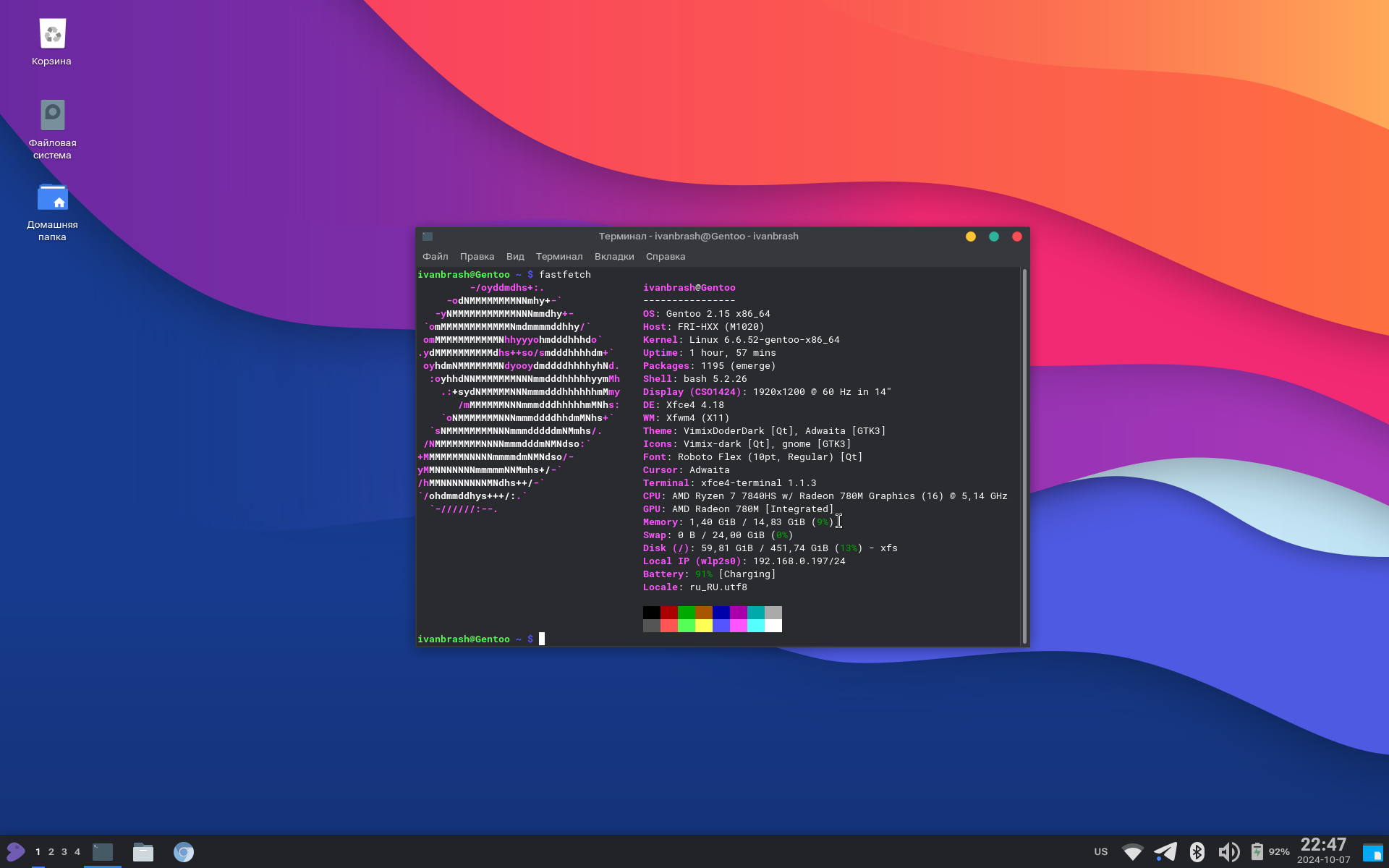The width and height of the screenshot is (1389, 868).
Task: Click the file manager icon in taskbar
Action: click(143, 851)
